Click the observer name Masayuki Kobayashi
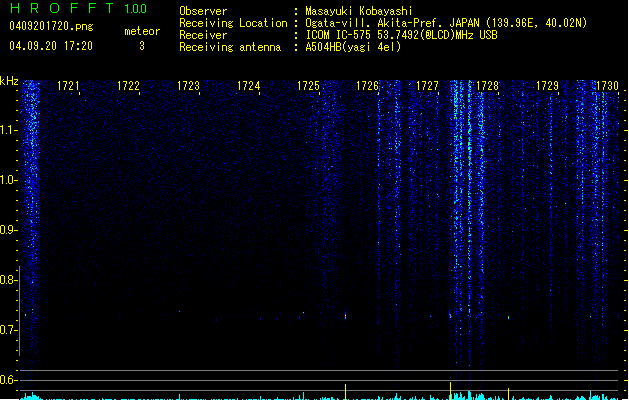Viewport: 629px width, 400px height. (x=359, y=11)
